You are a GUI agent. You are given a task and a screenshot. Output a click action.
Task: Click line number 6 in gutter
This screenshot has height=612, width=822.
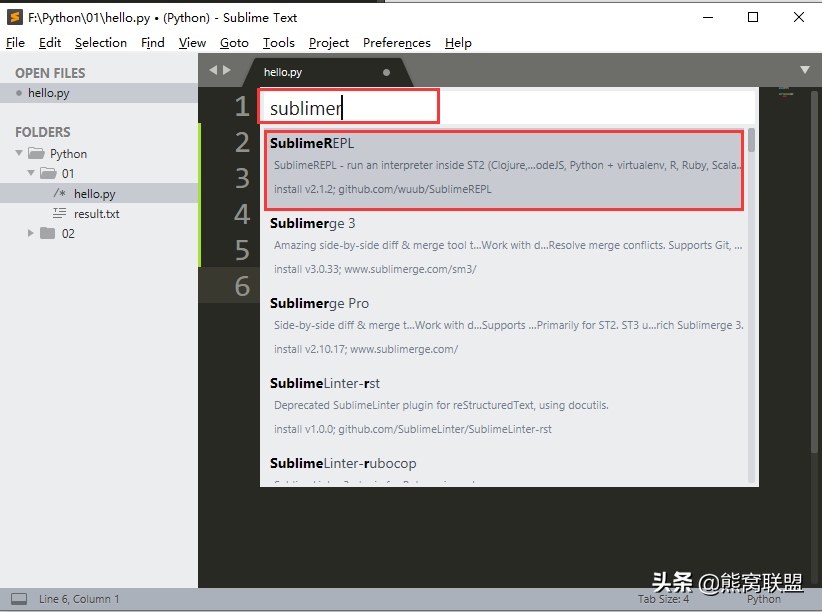[242, 285]
